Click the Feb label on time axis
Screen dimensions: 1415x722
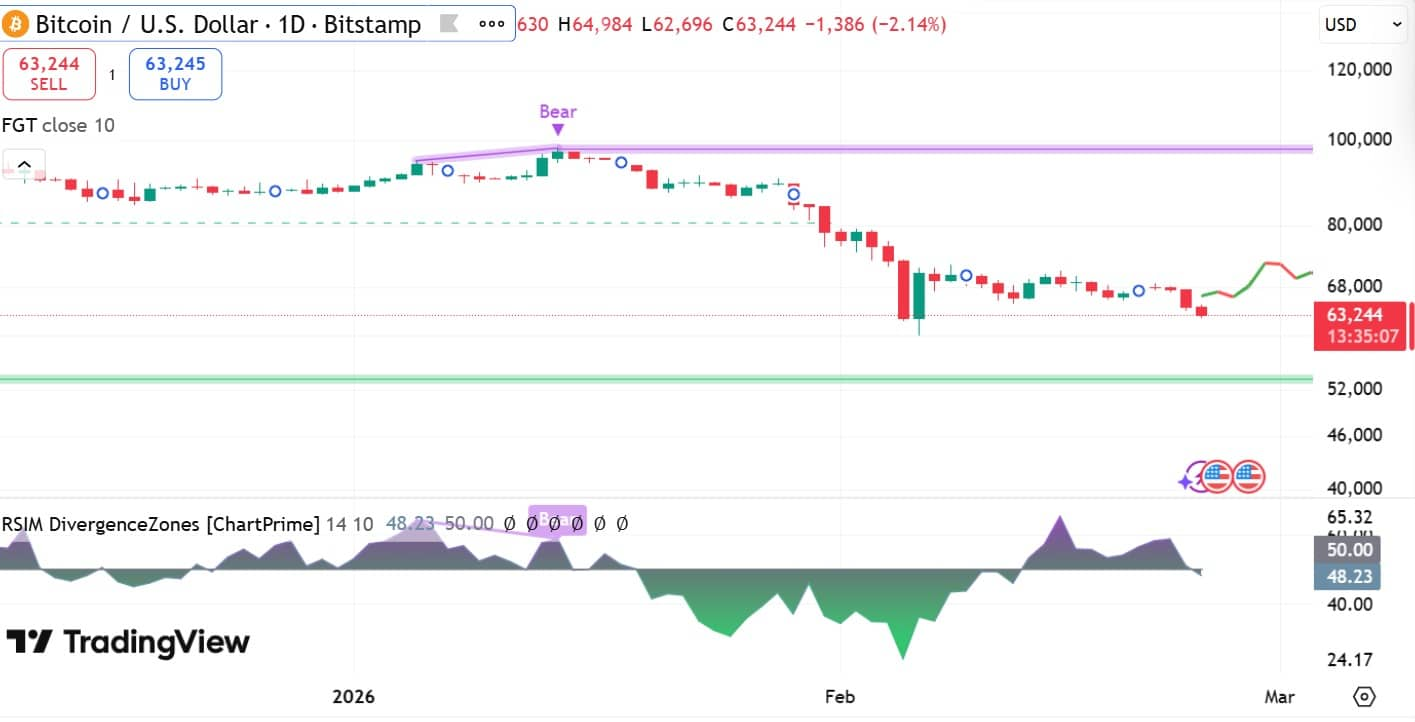(x=840, y=696)
